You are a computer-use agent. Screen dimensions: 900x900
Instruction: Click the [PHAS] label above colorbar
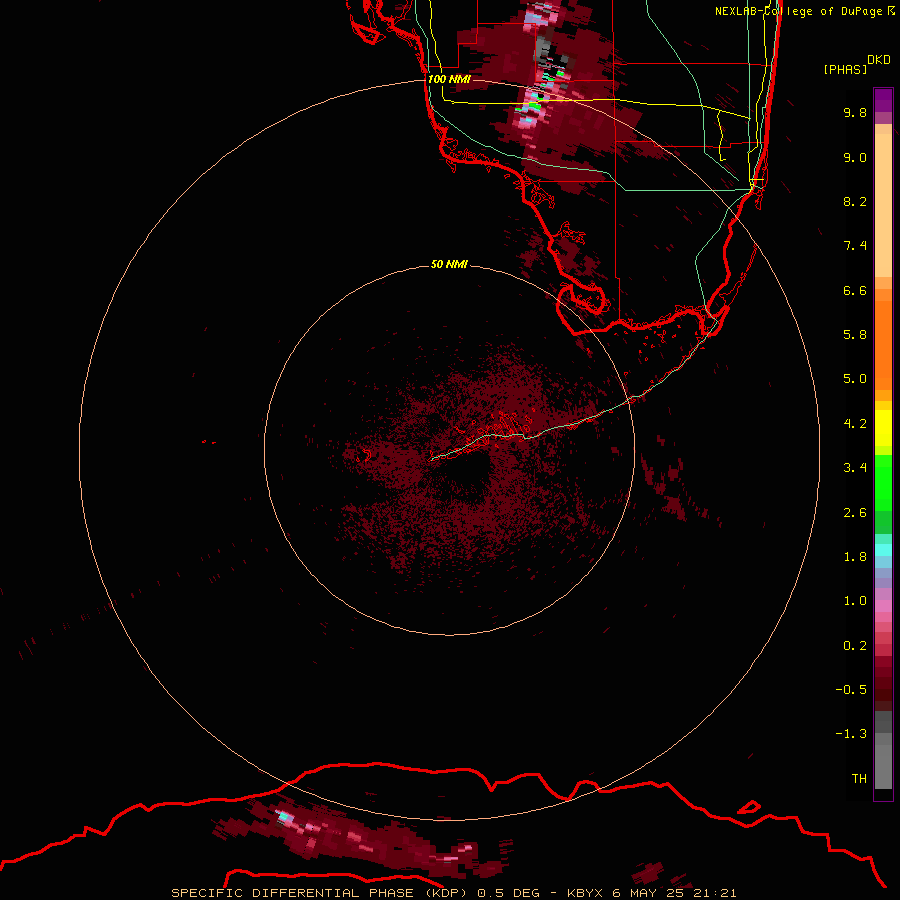click(x=845, y=69)
